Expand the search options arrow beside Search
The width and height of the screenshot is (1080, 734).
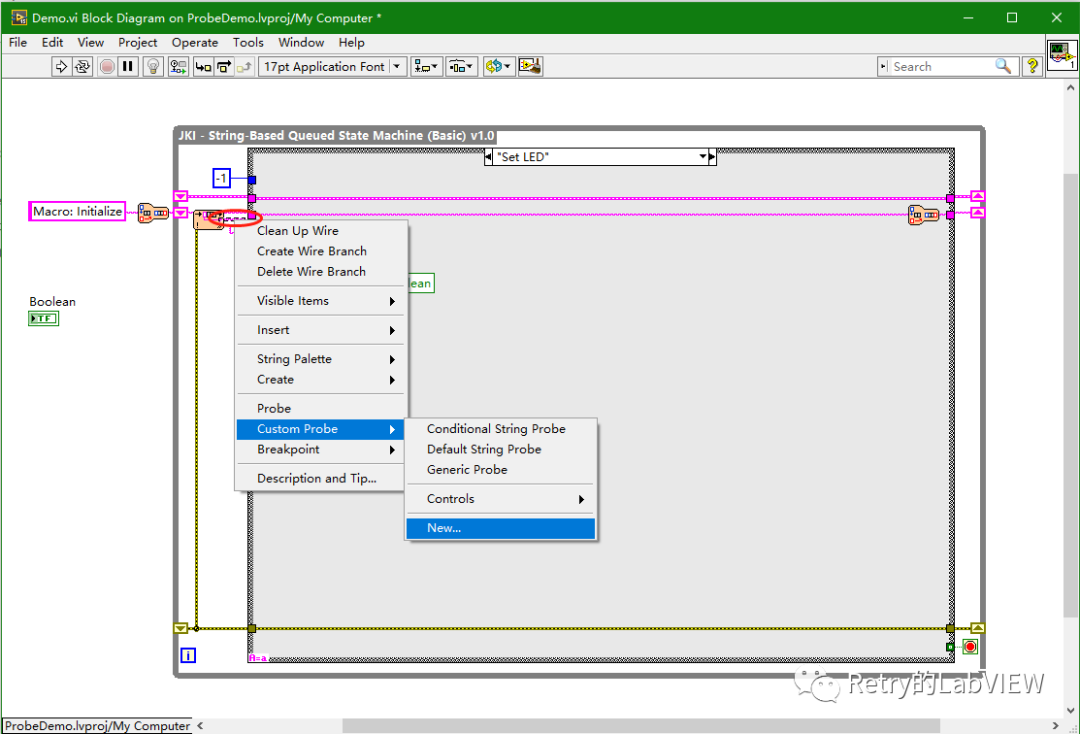coord(884,66)
